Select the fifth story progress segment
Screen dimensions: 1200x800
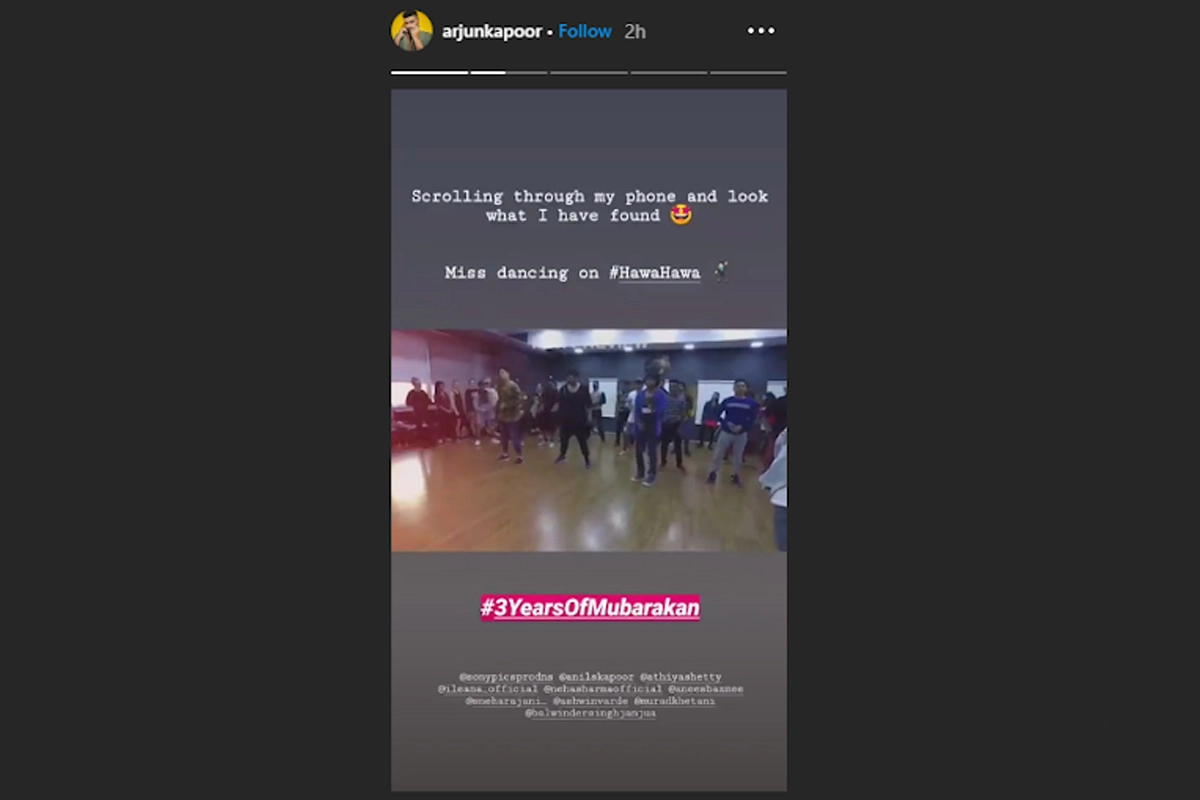pyautogui.click(x=748, y=72)
